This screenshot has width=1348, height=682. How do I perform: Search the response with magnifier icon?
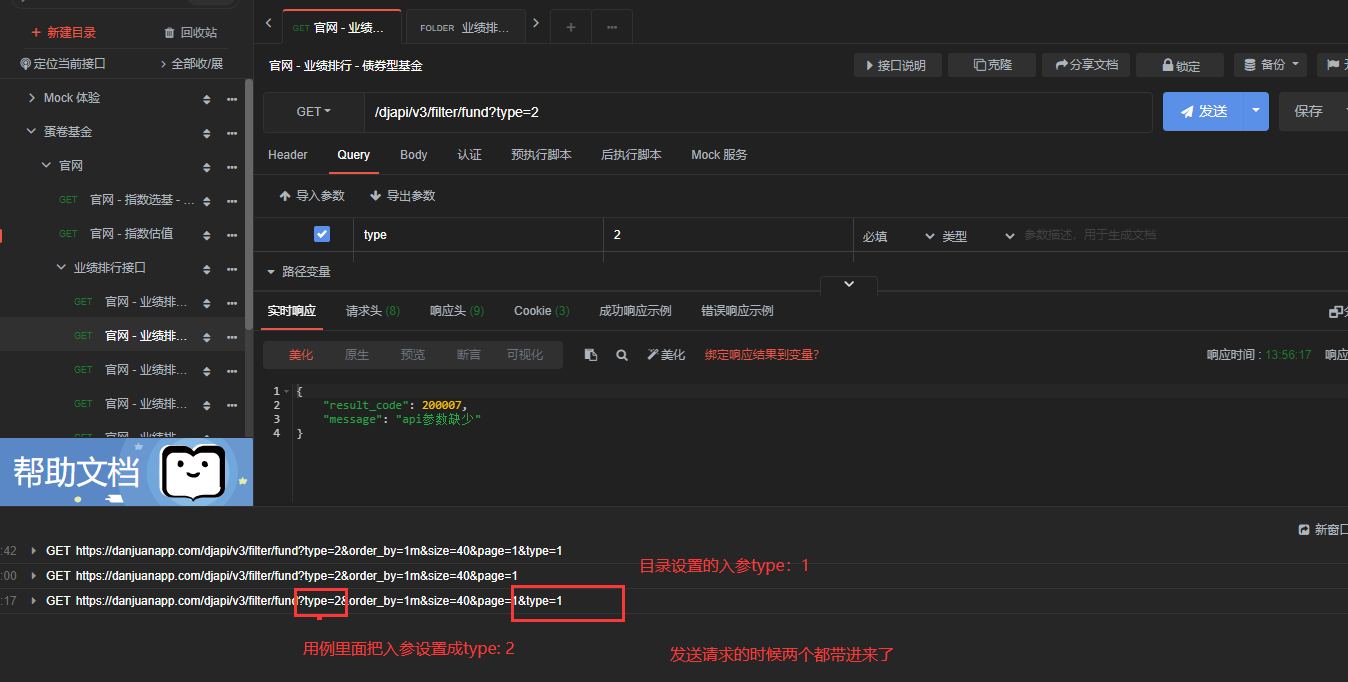pyautogui.click(x=622, y=355)
